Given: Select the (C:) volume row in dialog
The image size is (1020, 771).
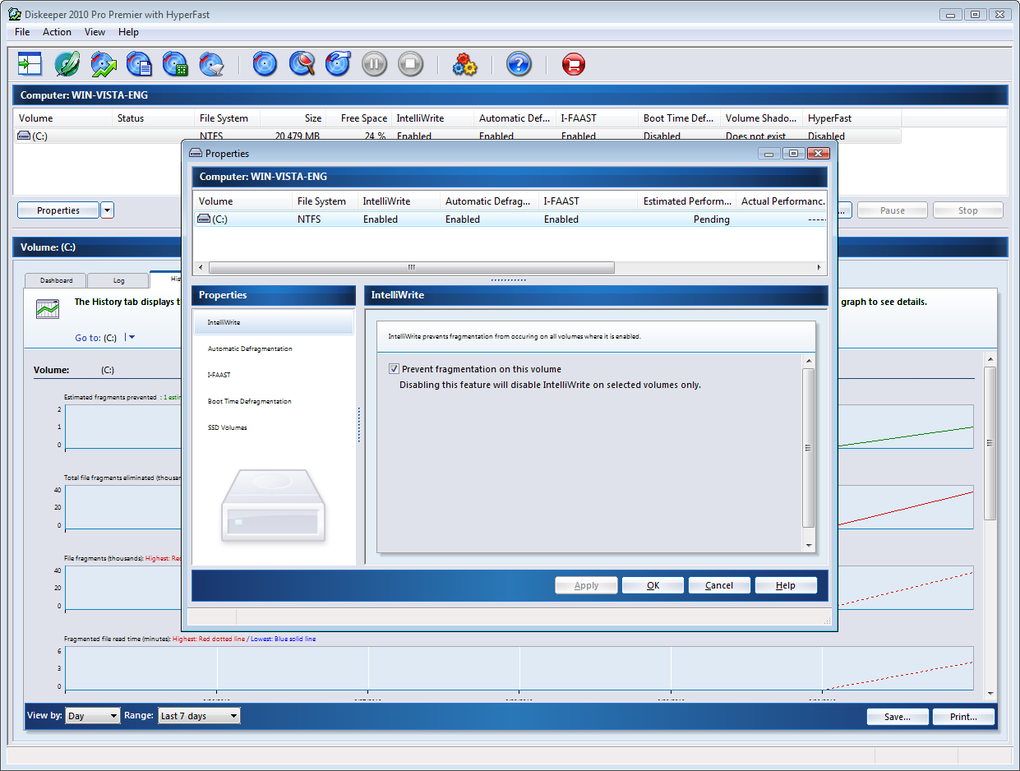Looking at the screenshot, I should click(x=509, y=219).
